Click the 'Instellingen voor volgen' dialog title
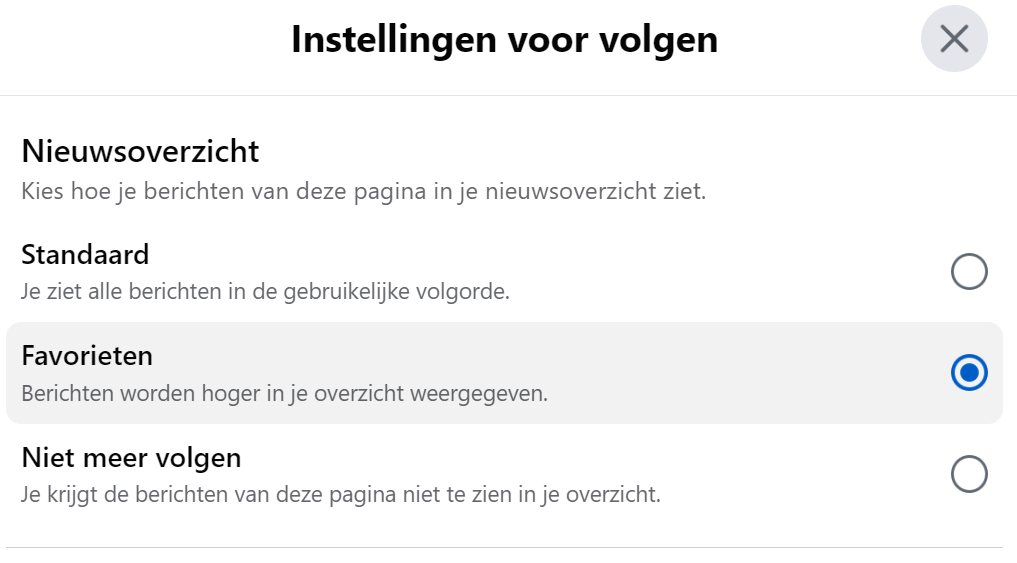1017x563 pixels. 505,40
